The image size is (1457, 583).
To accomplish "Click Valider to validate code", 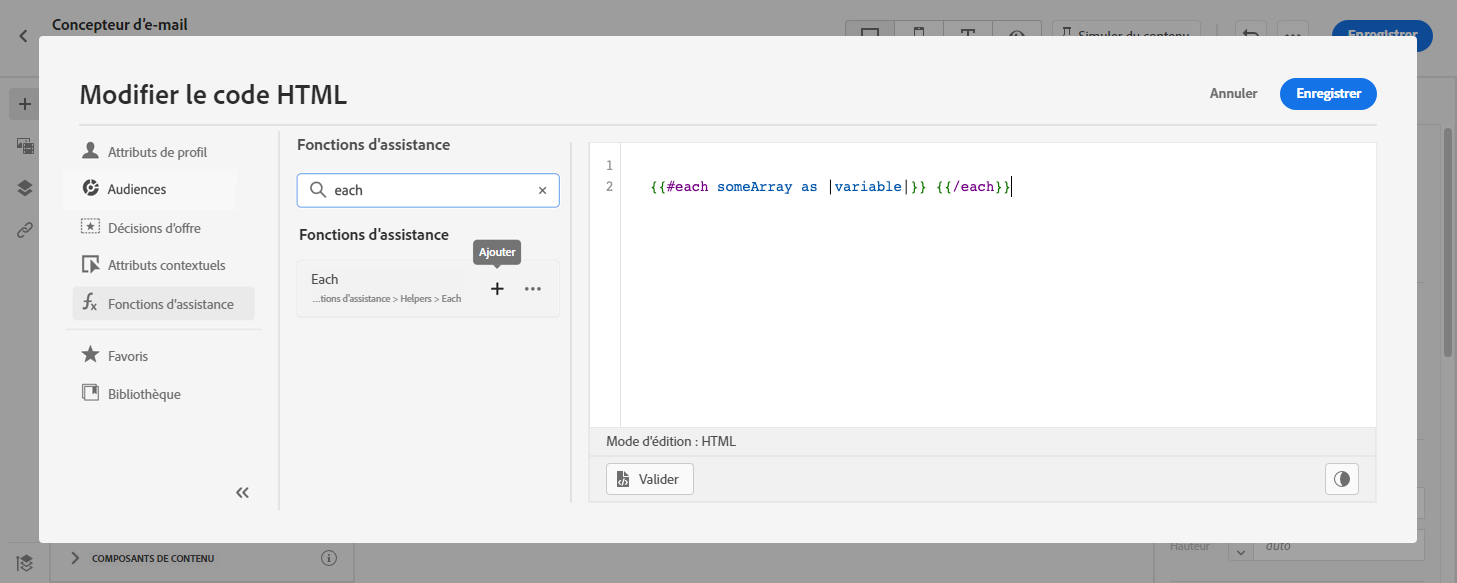I will (650, 479).
